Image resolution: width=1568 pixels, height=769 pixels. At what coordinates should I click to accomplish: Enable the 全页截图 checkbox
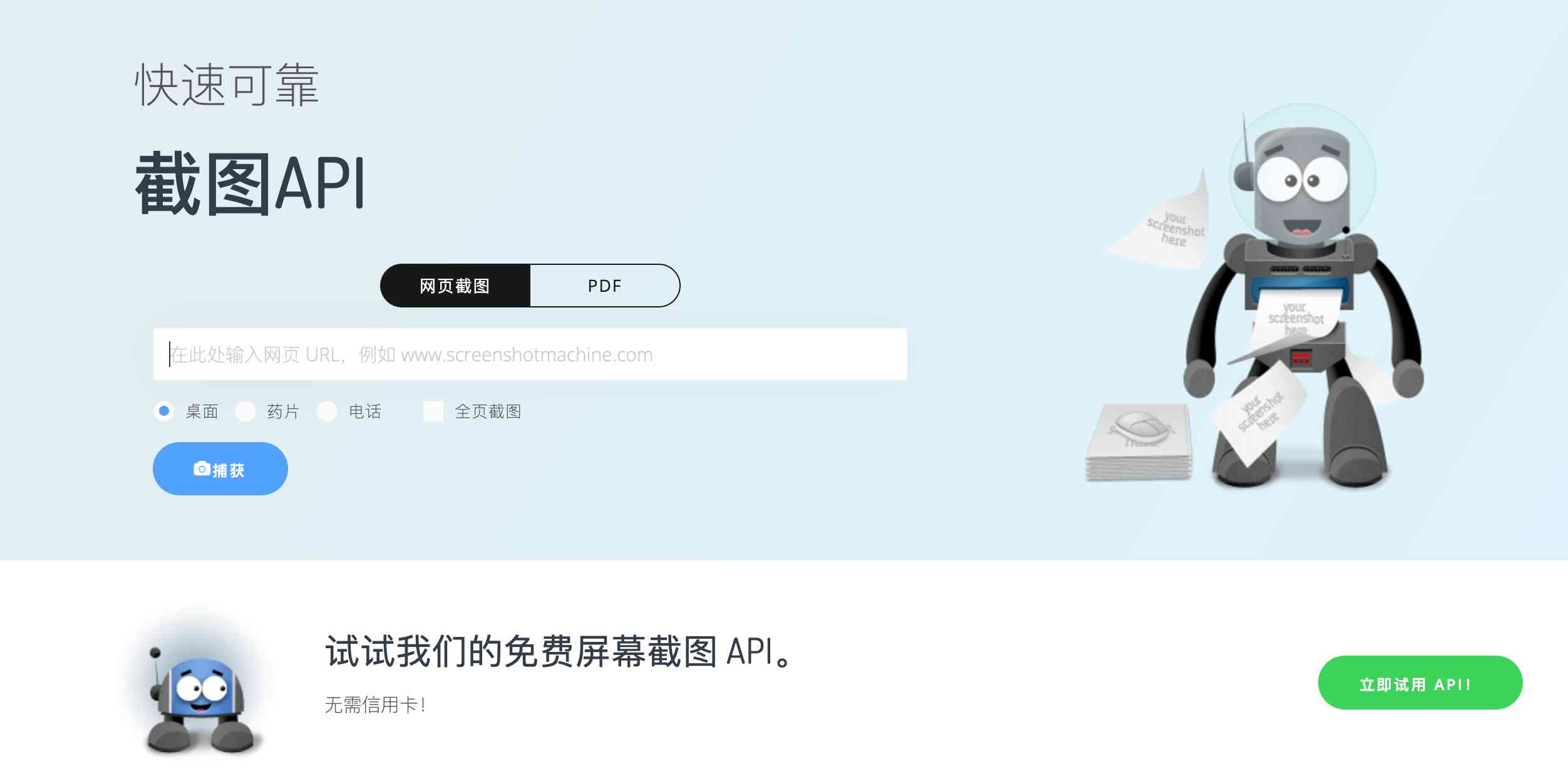[433, 411]
